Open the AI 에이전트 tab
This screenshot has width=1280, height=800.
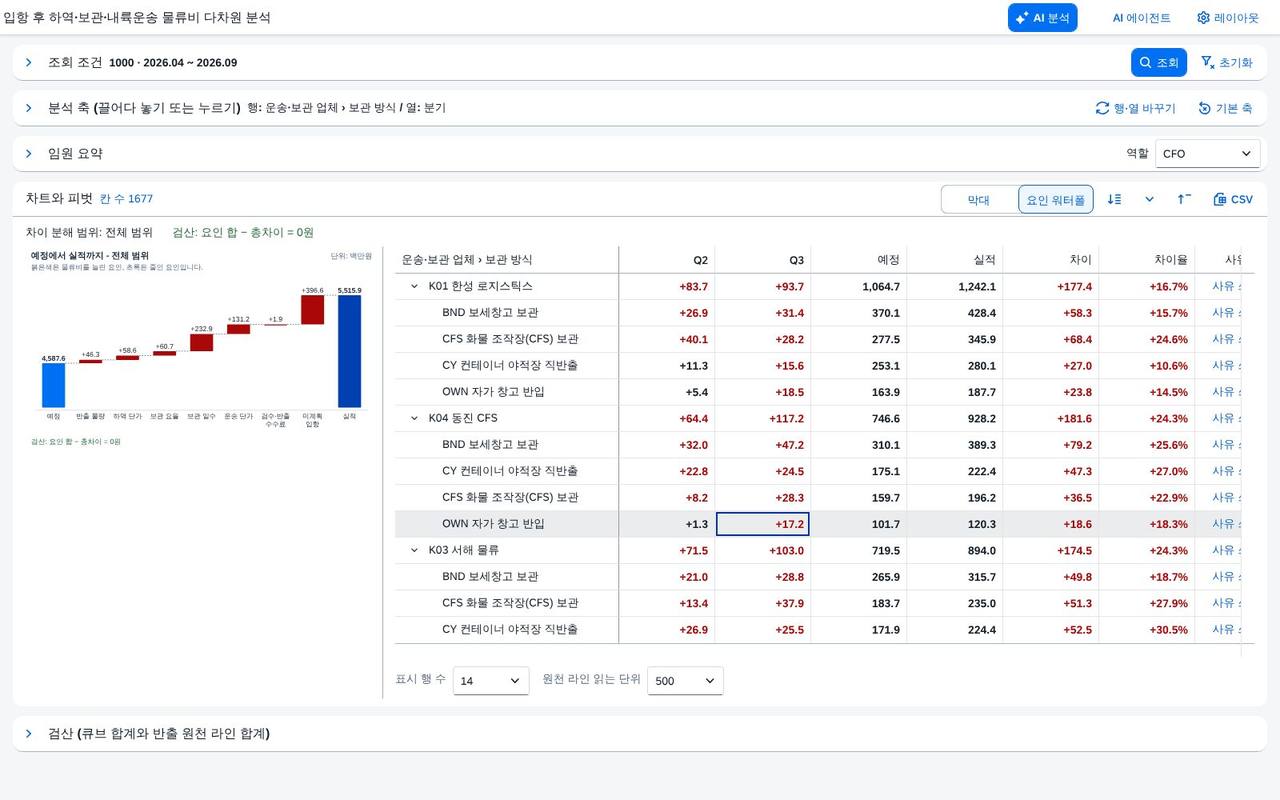click(x=1141, y=17)
